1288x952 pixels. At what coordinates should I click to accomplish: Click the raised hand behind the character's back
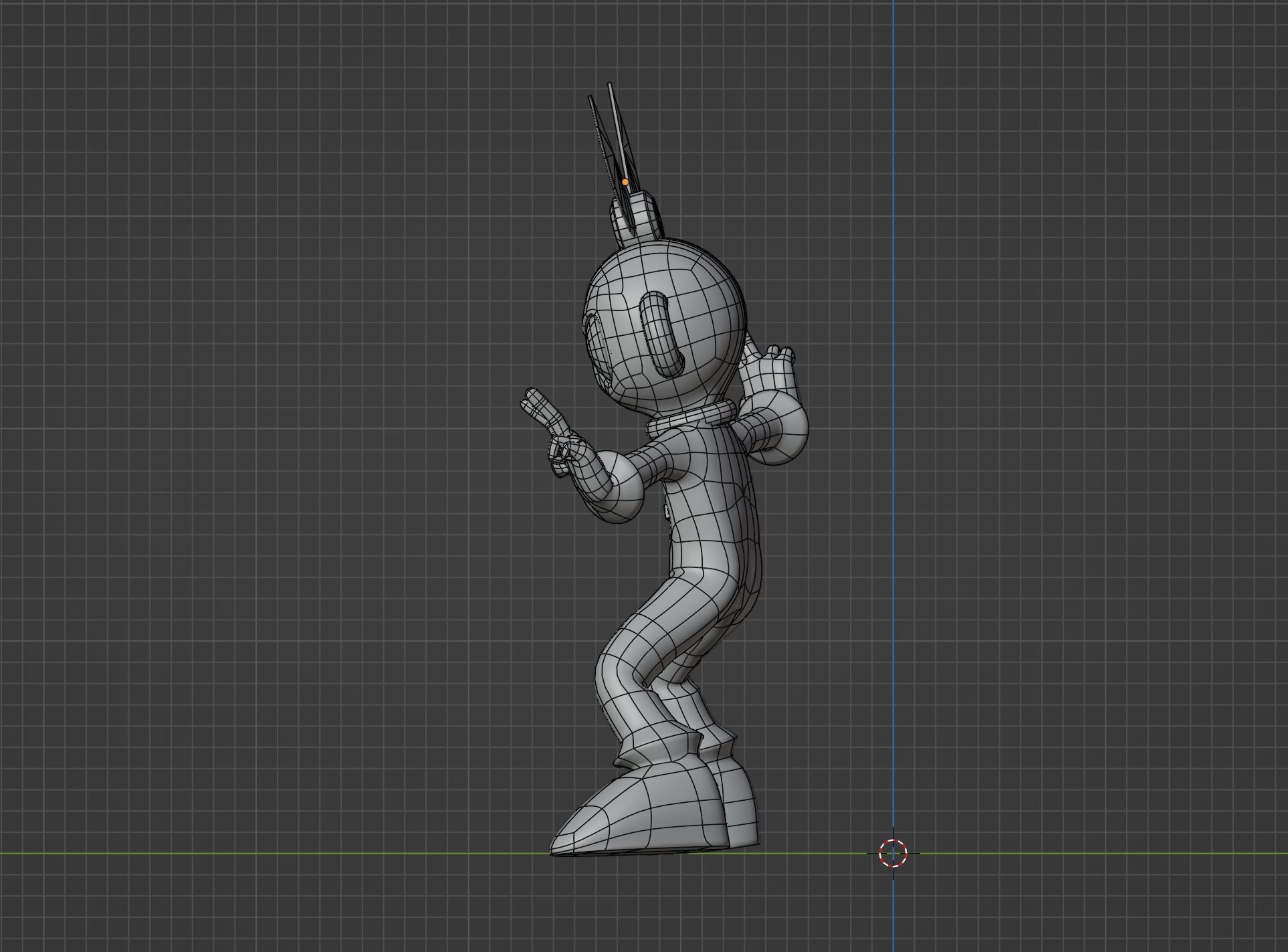769,371
